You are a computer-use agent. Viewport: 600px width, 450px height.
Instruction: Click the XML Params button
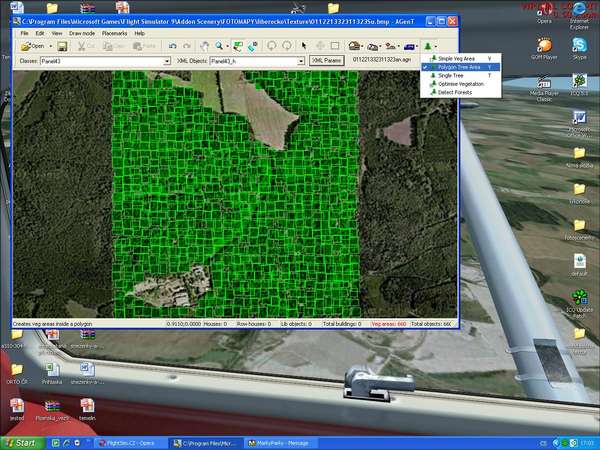click(328, 61)
